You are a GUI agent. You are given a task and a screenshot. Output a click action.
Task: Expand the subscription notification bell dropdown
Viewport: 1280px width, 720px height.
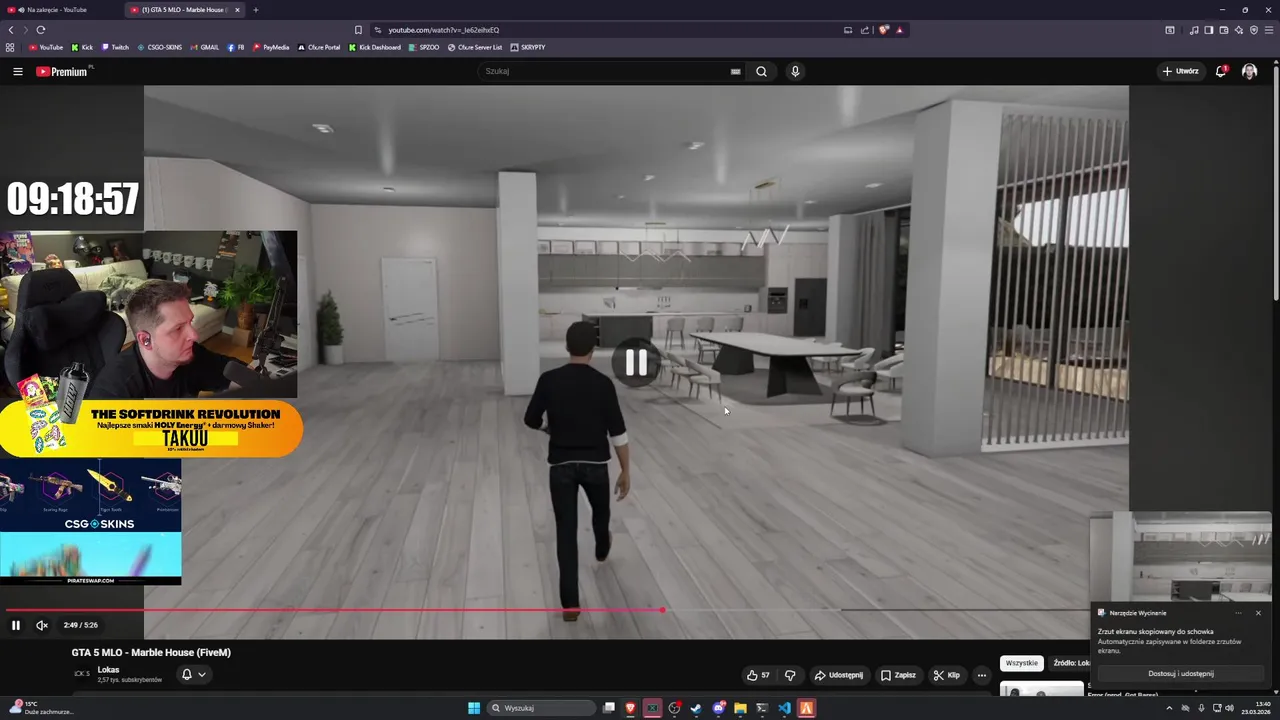click(x=193, y=675)
